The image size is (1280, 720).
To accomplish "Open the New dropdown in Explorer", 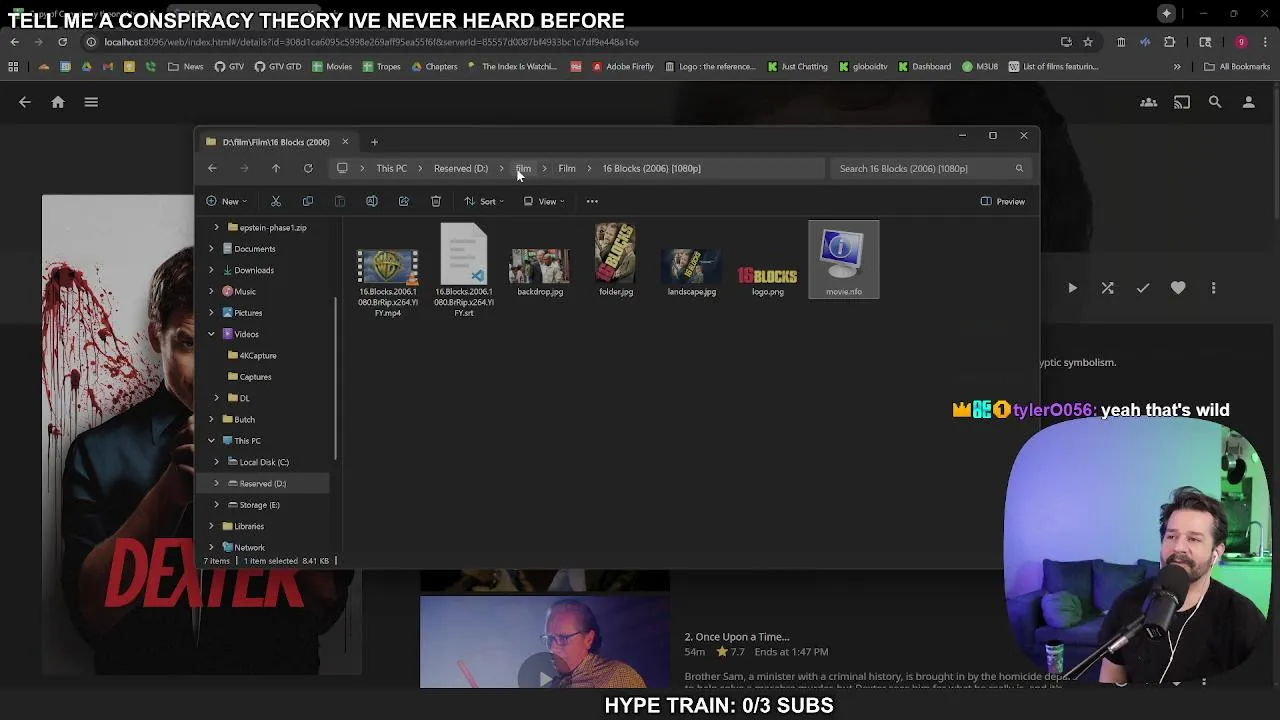I will click(x=227, y=201).
